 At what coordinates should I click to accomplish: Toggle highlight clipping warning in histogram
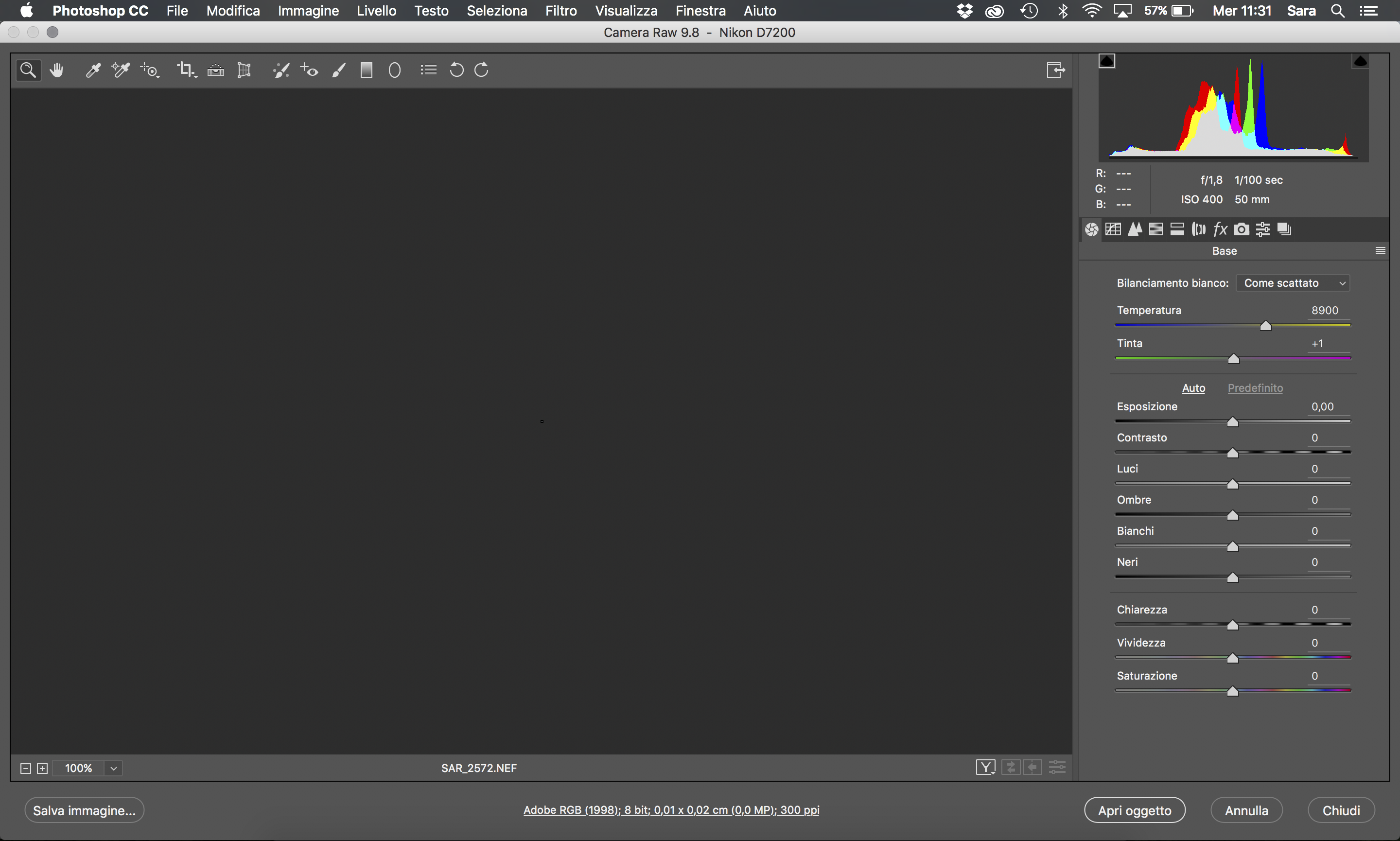(x=1360, y=61)
